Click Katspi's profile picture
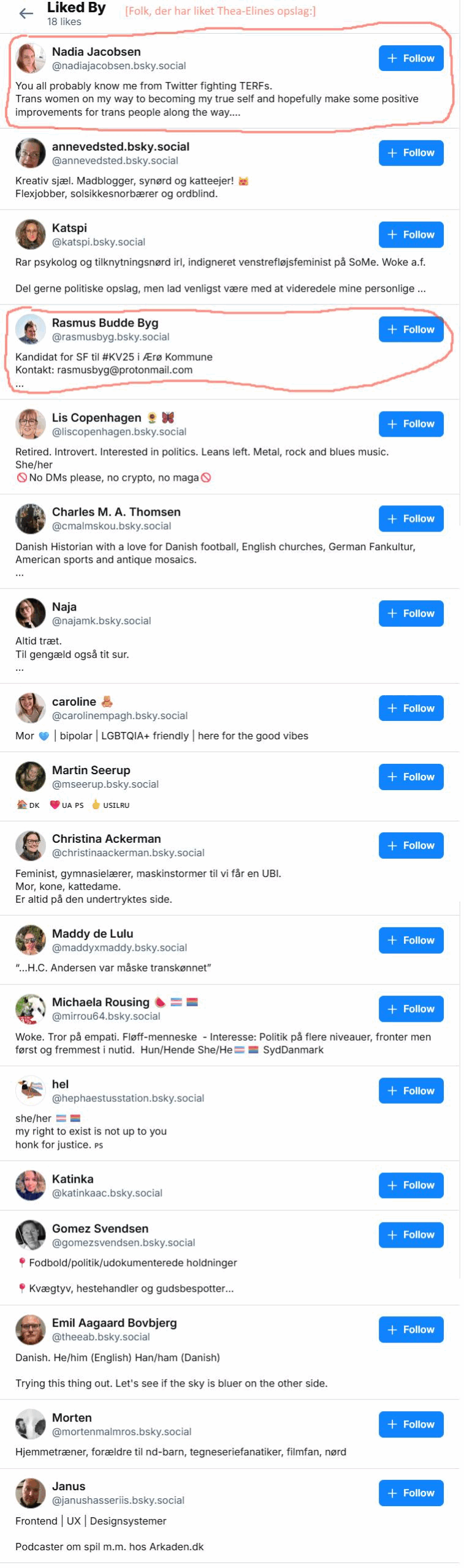 point(31,234)
